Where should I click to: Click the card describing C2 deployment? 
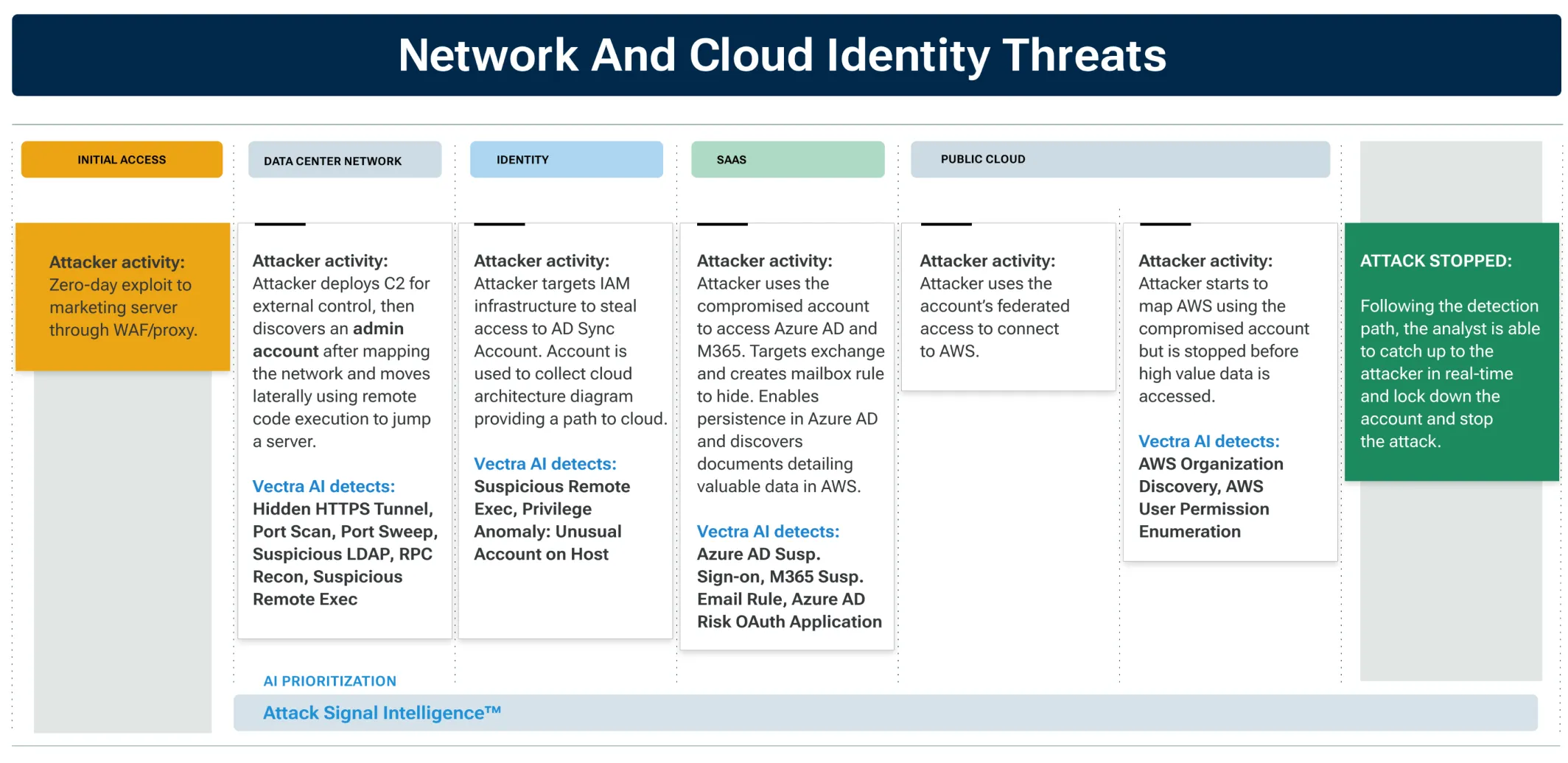tap(344, 427)
